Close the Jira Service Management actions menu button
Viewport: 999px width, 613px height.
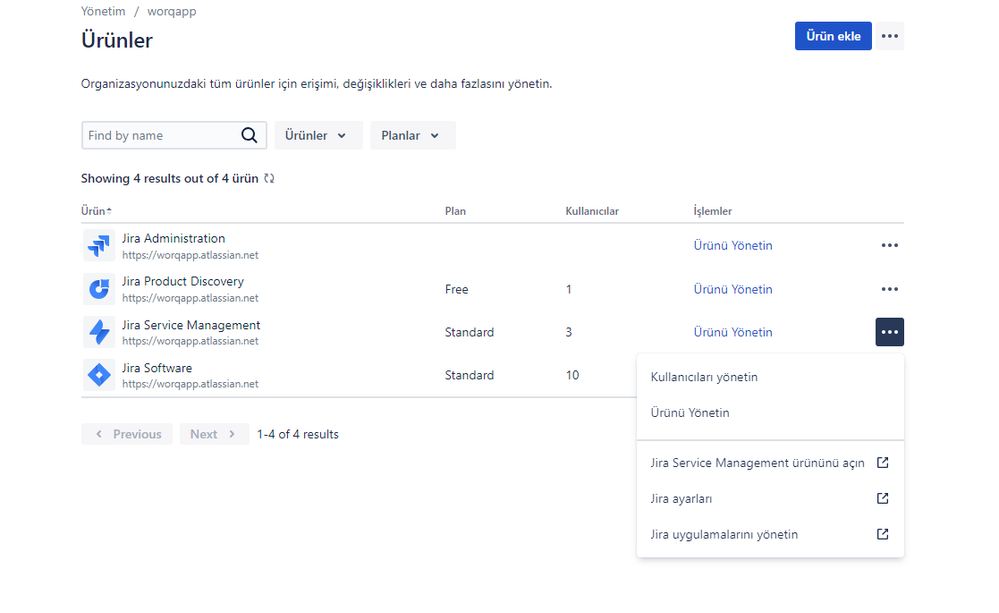click(889, 332)
